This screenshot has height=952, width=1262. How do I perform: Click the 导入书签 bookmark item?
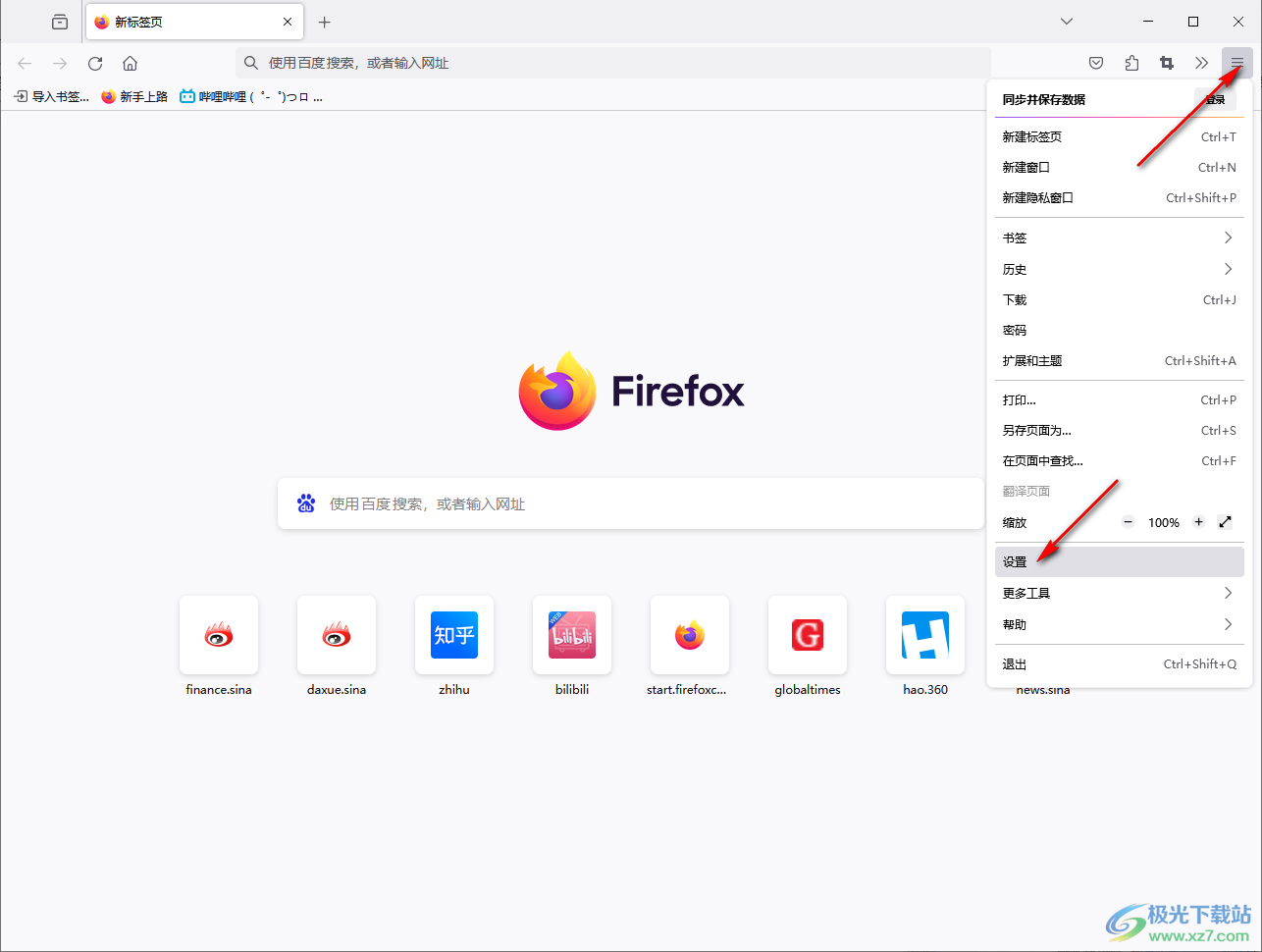tap(51, 96)
